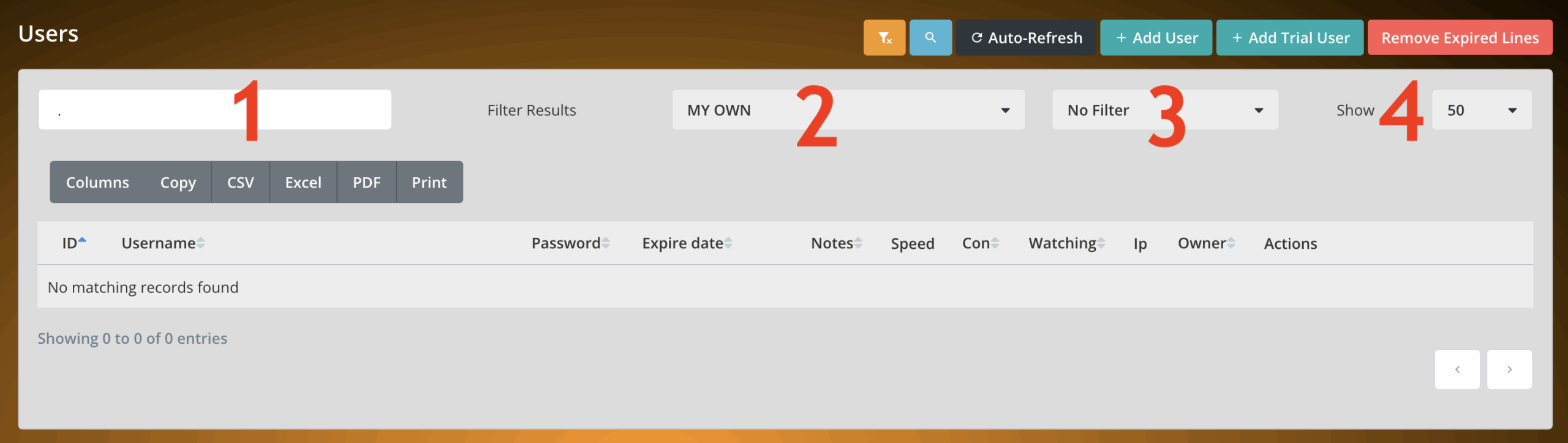Open the Columns visibility menu
The image size is (1568, 443).
tap(97, 183)
